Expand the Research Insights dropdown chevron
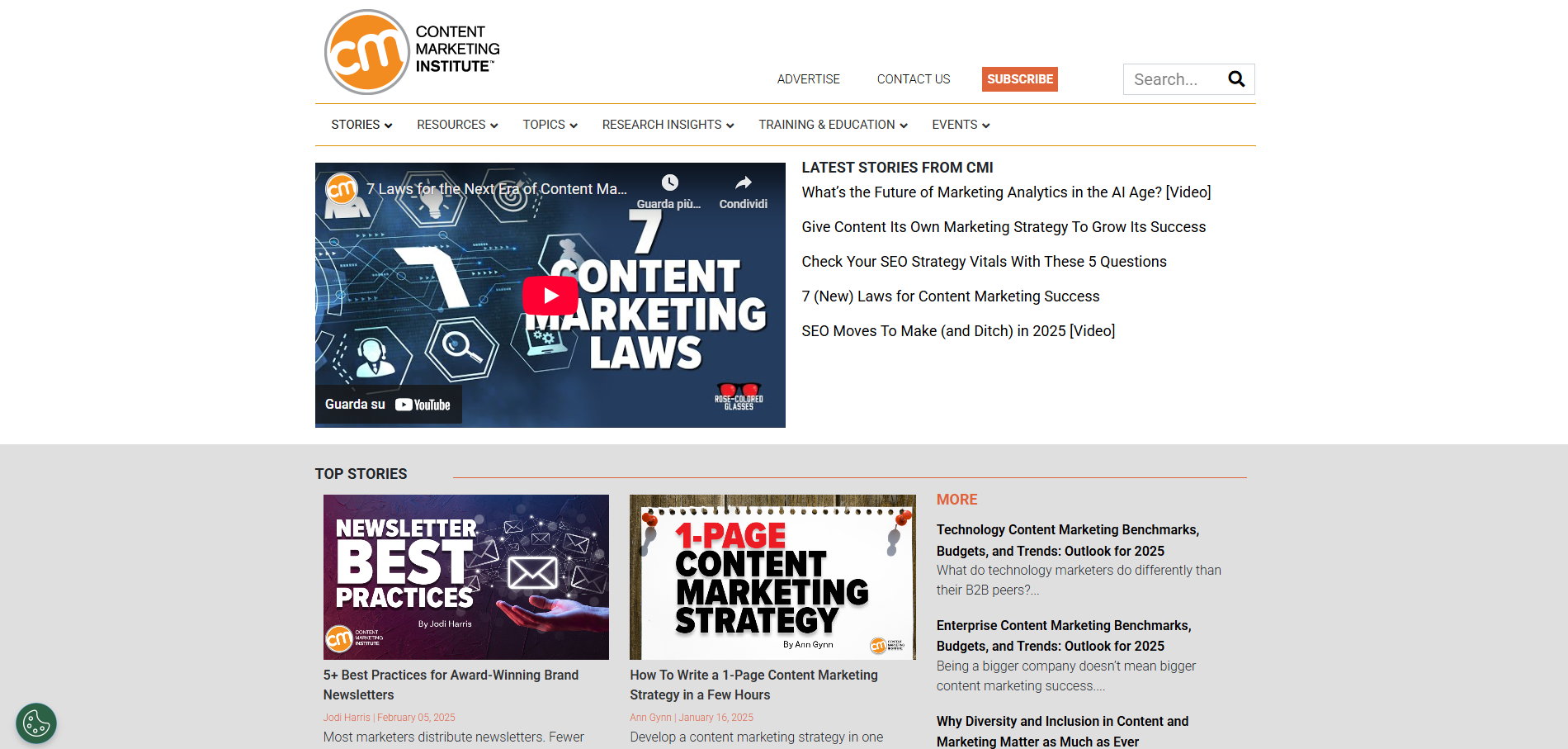This screenshot has height=749, width=1568. click(730, 126)
